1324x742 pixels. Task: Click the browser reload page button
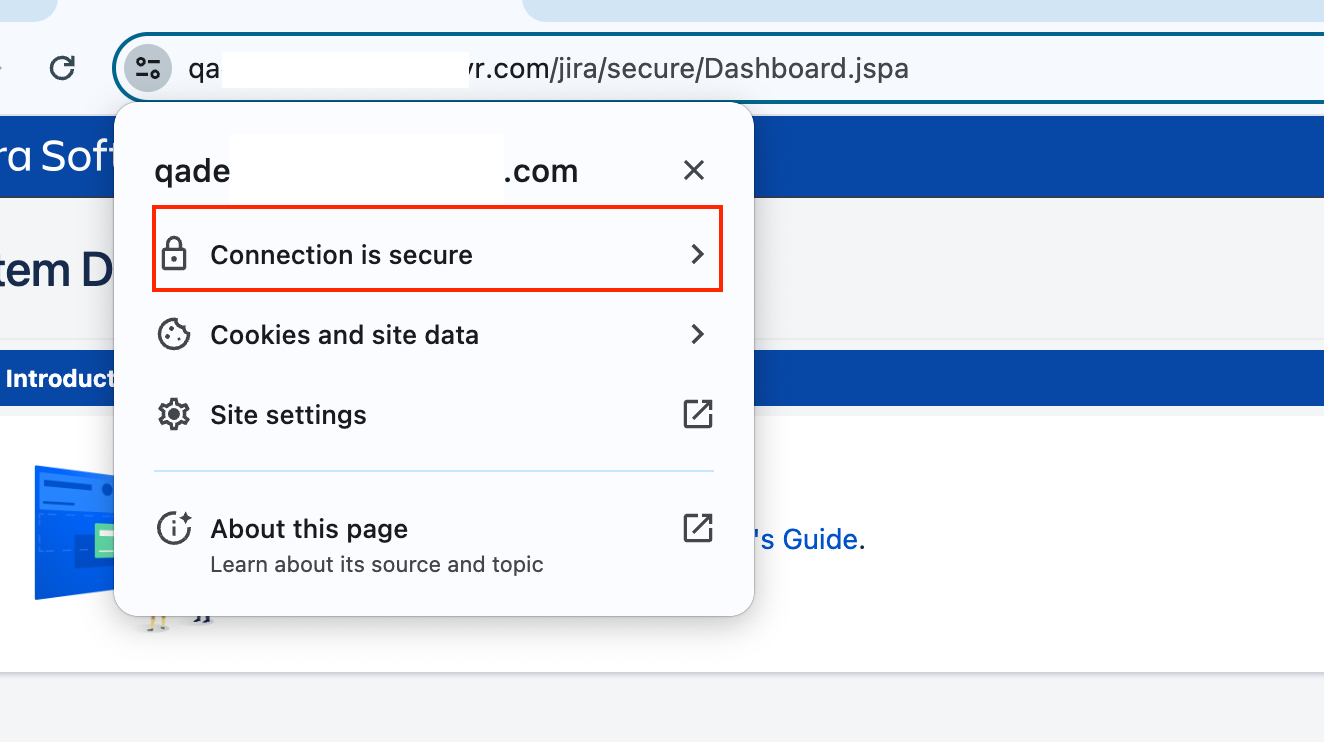pyautogui.click(x=63, y=68)
